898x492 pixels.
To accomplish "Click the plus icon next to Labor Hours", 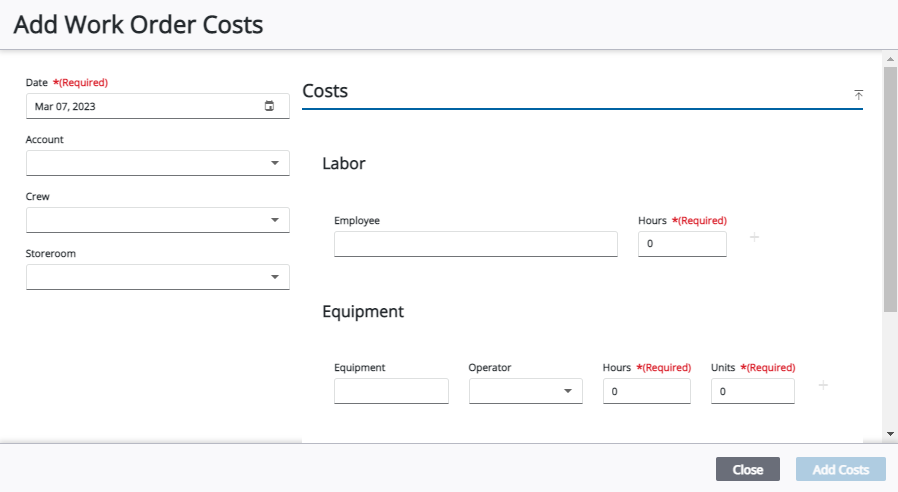I will pos(754,237).
